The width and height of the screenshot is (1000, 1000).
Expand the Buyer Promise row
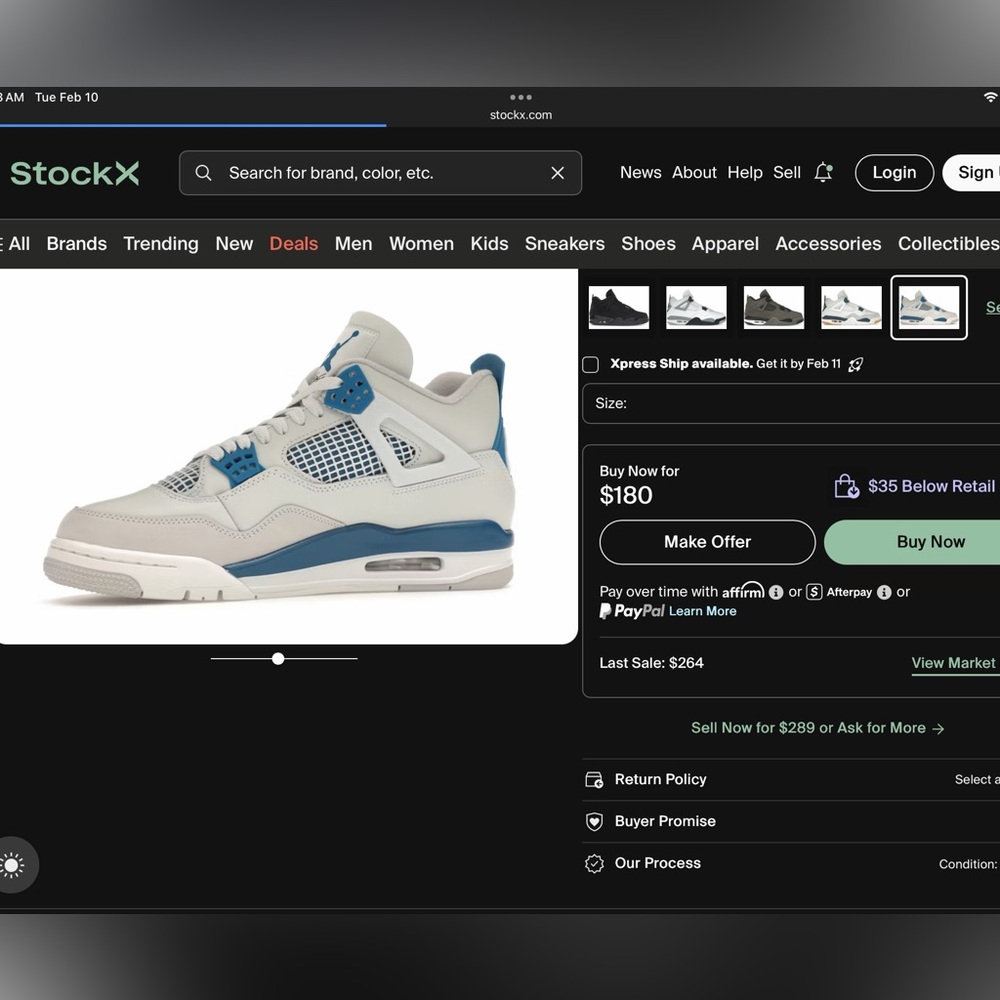(791, 821)
